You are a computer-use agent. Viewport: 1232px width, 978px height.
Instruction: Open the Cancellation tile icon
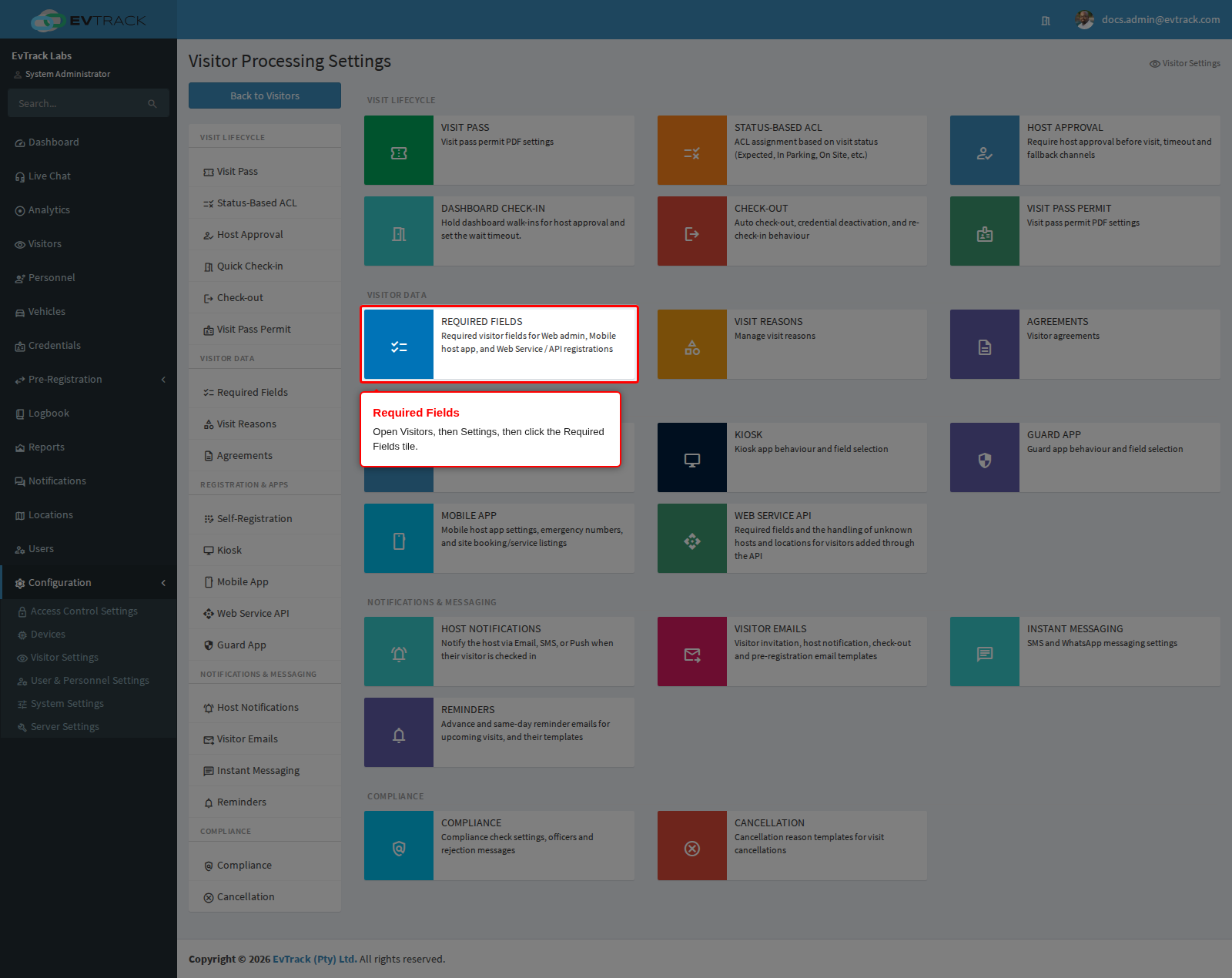(692, 846)
